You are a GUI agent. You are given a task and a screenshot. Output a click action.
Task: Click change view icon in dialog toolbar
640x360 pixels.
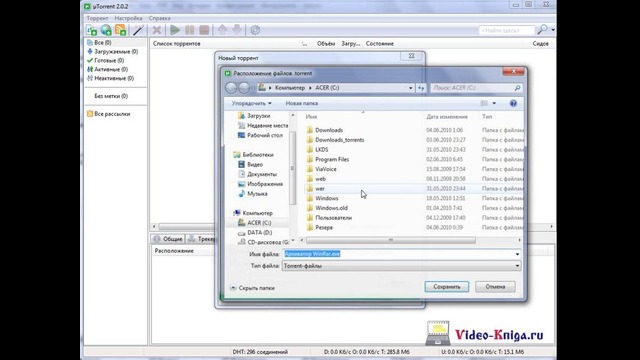[484, 103]
